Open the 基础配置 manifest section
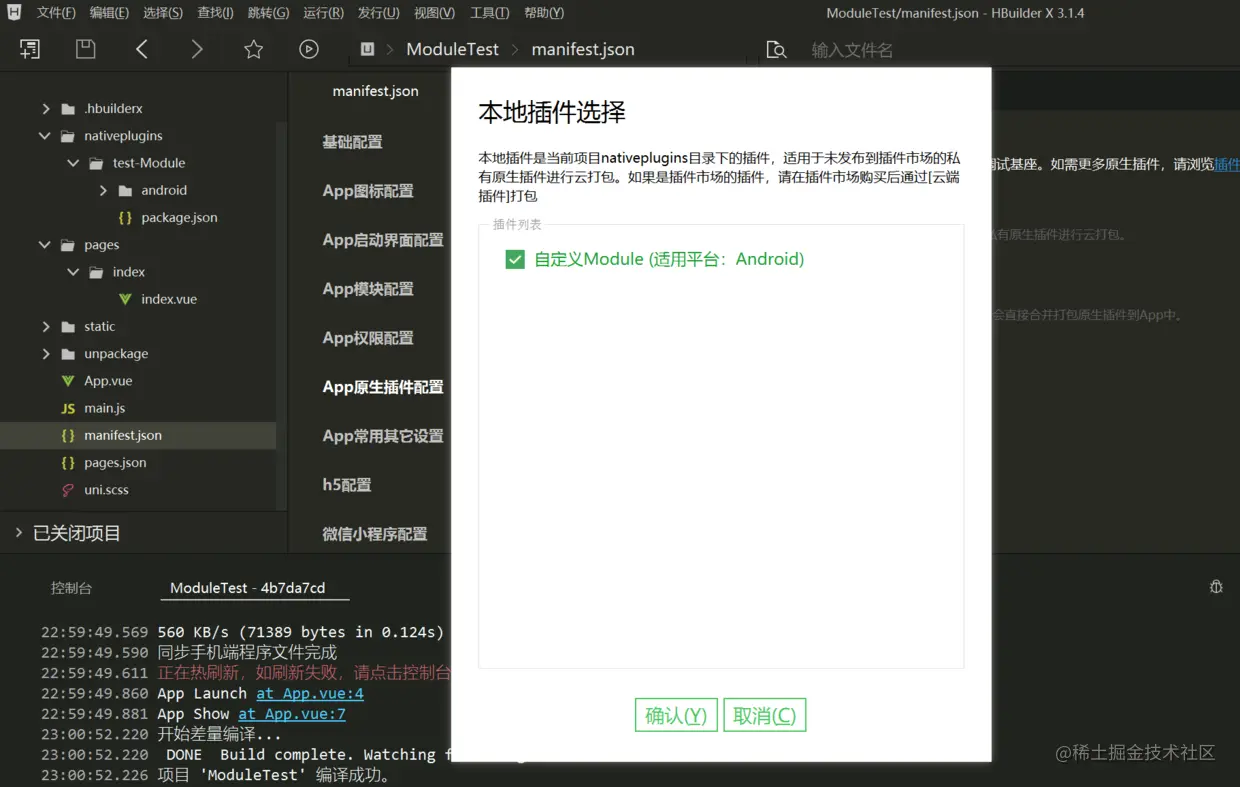Screen dimensions: 1240x787 click(x=352, y=142)
